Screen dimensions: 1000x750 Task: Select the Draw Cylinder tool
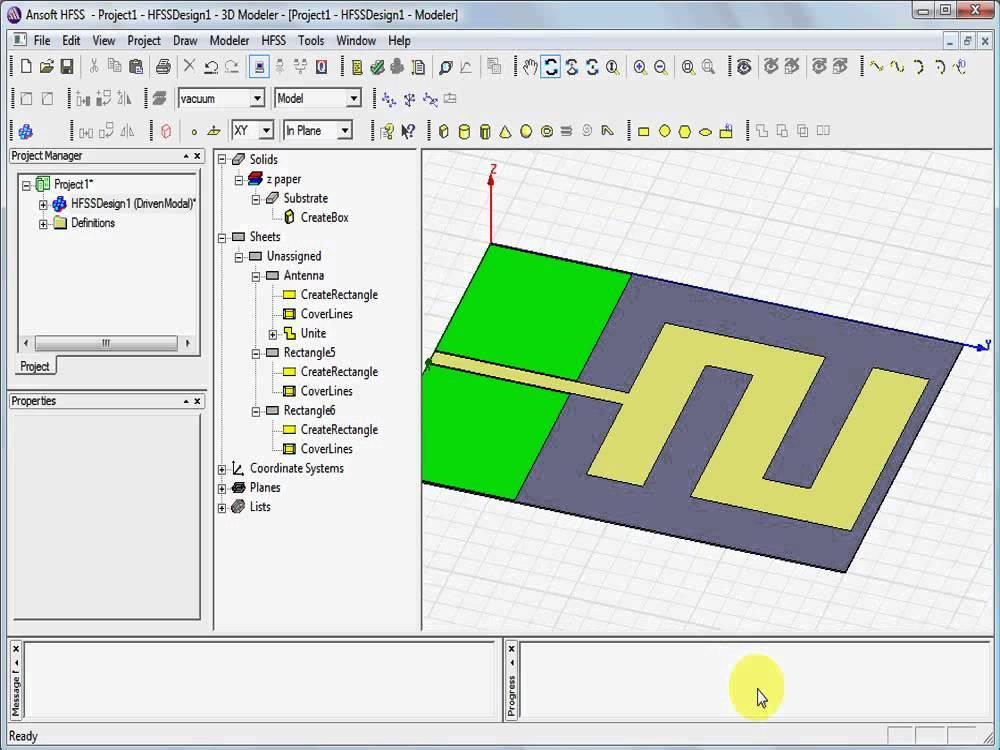pos(464,131)
